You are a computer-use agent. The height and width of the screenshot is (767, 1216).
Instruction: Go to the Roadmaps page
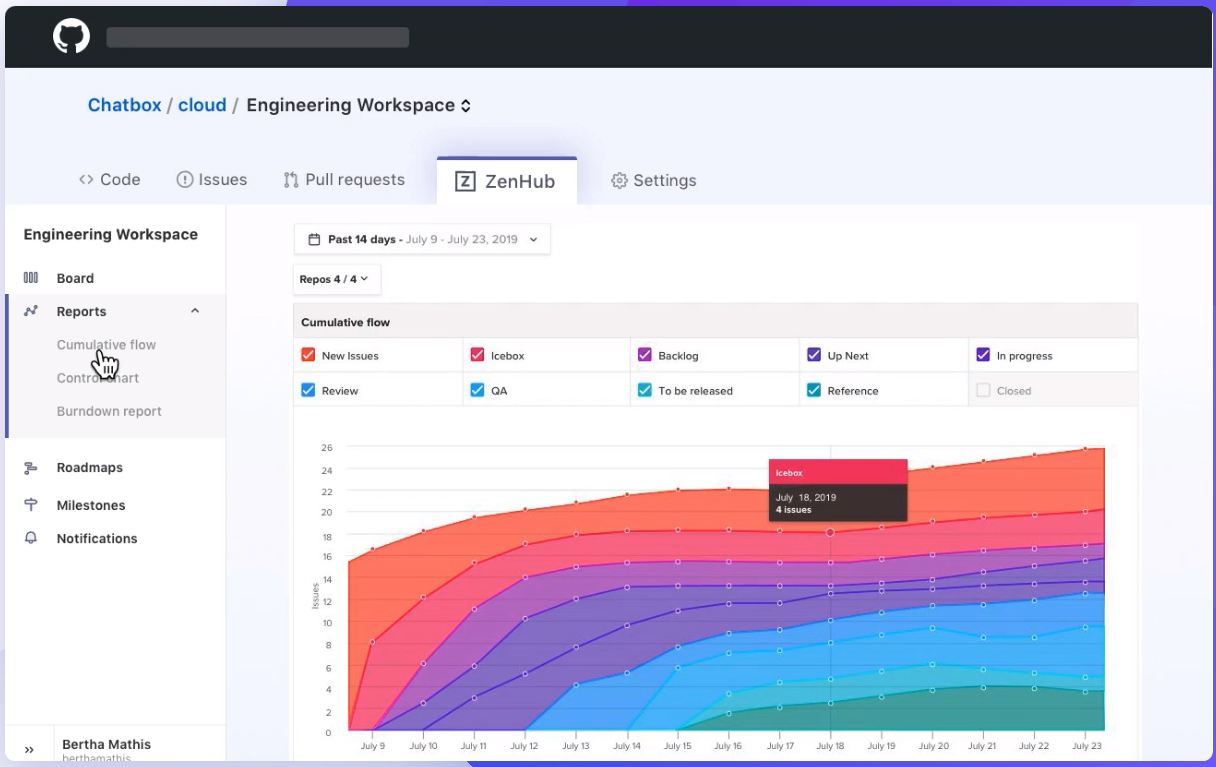(90, 467)
